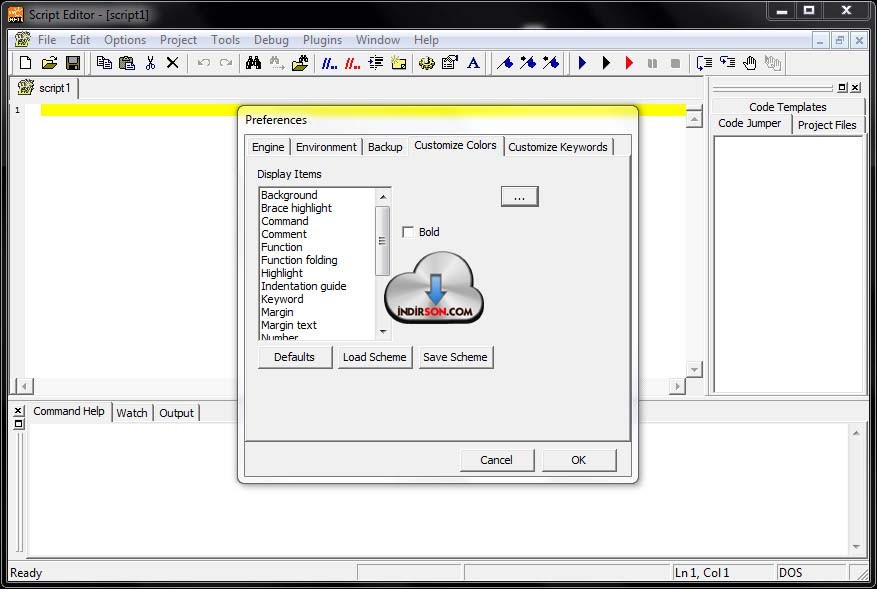Click the red double-slash uncomment icon
The height and width of the screenshot is (589, 877).
click(352, 63)
